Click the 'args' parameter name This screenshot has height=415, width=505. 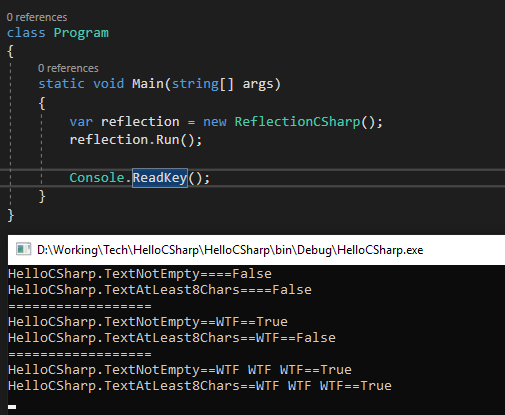coord(258,84)
